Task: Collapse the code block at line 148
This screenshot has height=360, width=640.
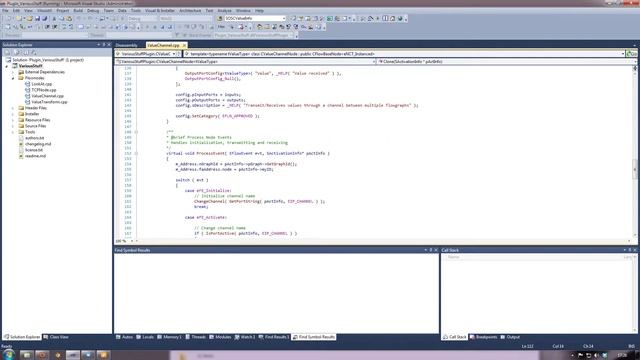Action: coord(136,132)
